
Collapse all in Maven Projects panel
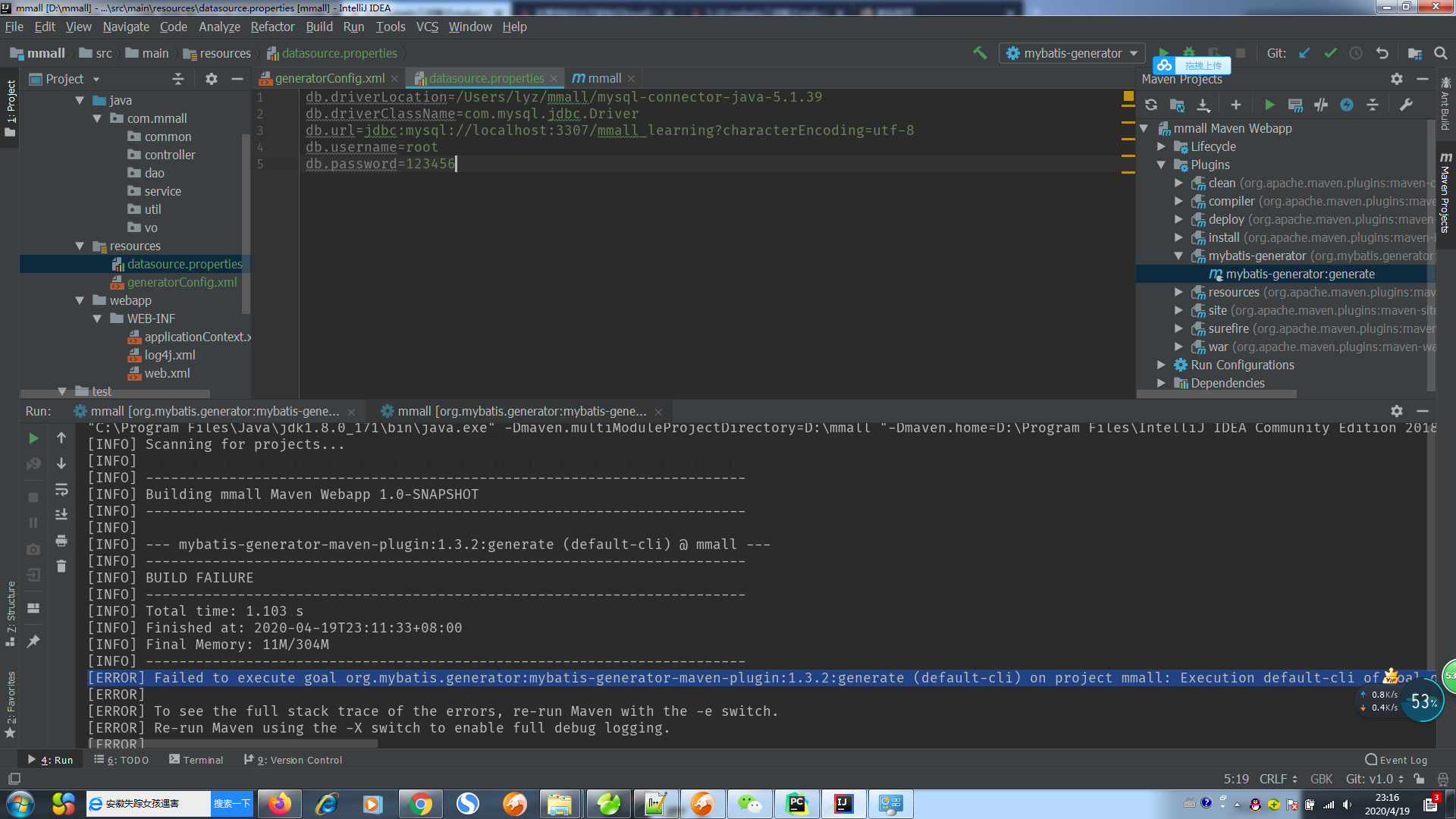coord(1373,105)
